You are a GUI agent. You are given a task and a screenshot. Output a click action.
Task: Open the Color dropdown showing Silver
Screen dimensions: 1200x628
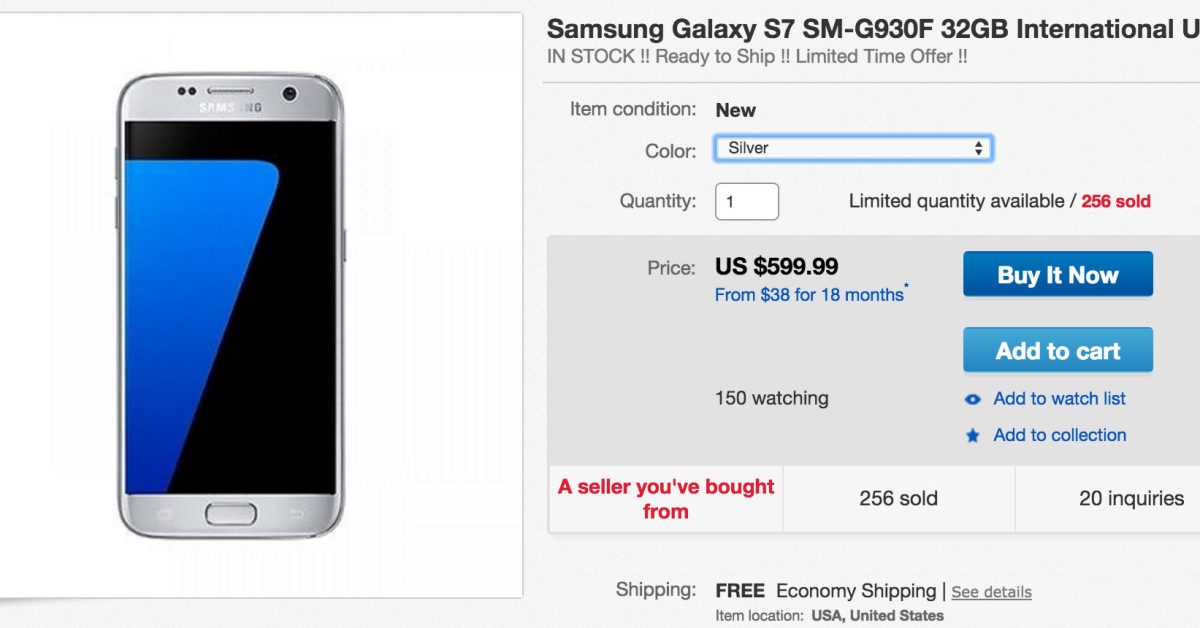(x=852, y=149)
